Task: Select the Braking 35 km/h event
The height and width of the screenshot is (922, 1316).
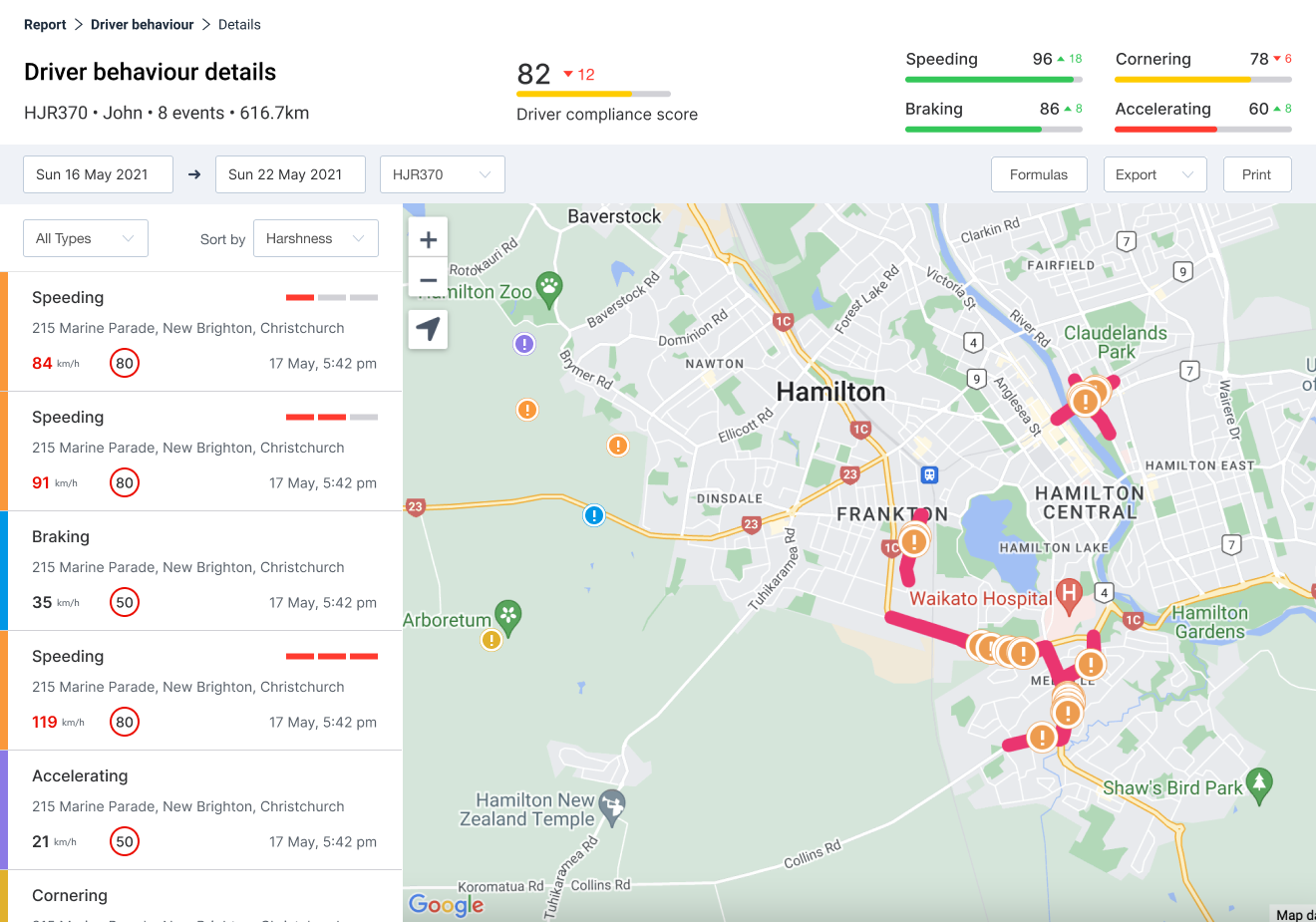Action: click(201, 571)
